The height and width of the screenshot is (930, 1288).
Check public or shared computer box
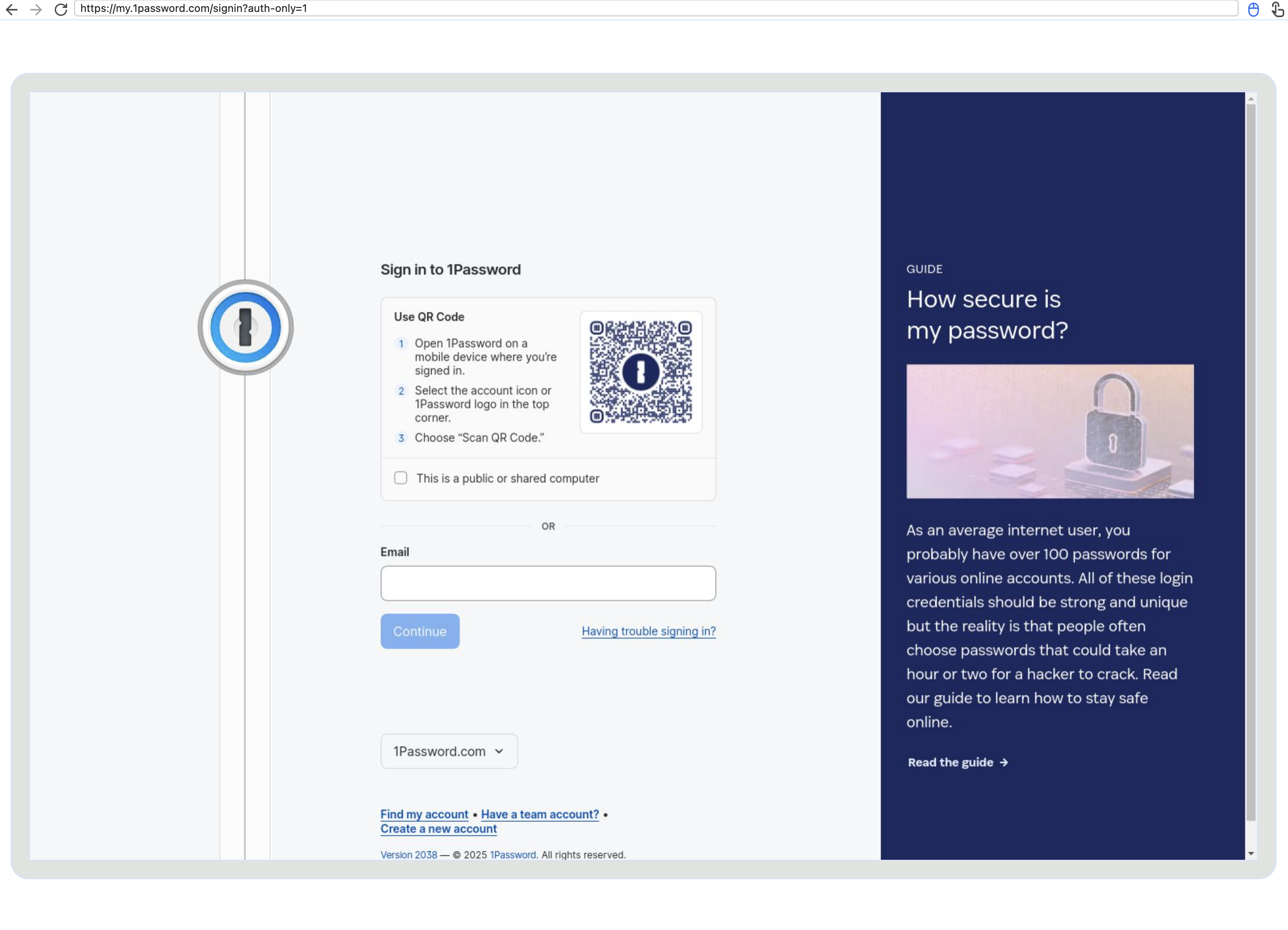coord(401,478)
